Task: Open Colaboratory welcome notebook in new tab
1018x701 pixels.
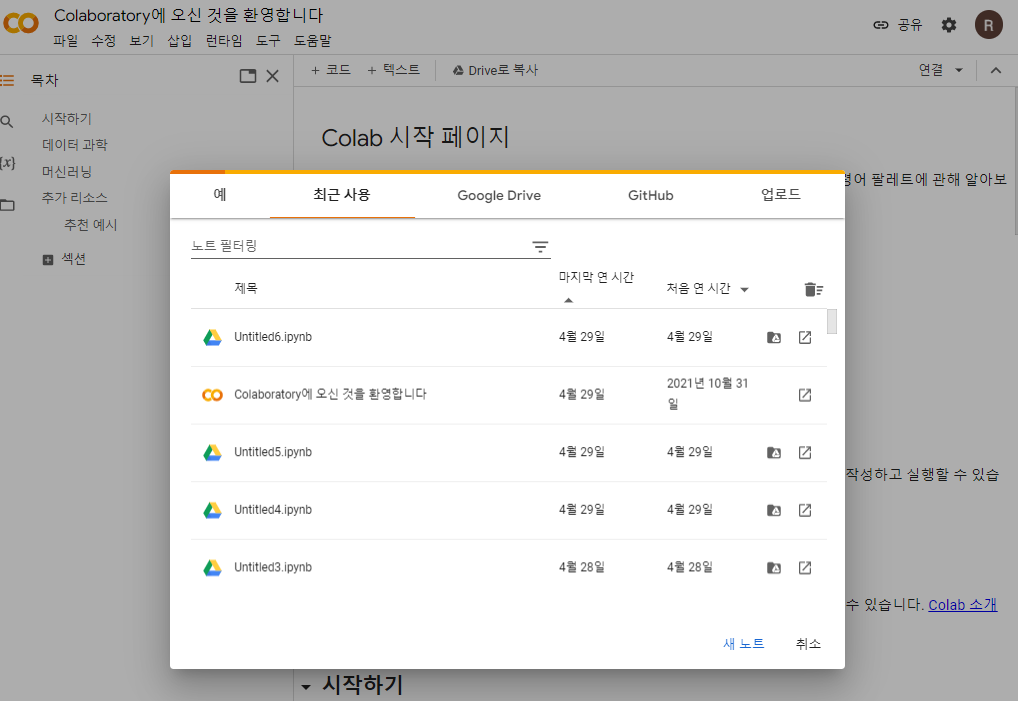Action: 805,395
